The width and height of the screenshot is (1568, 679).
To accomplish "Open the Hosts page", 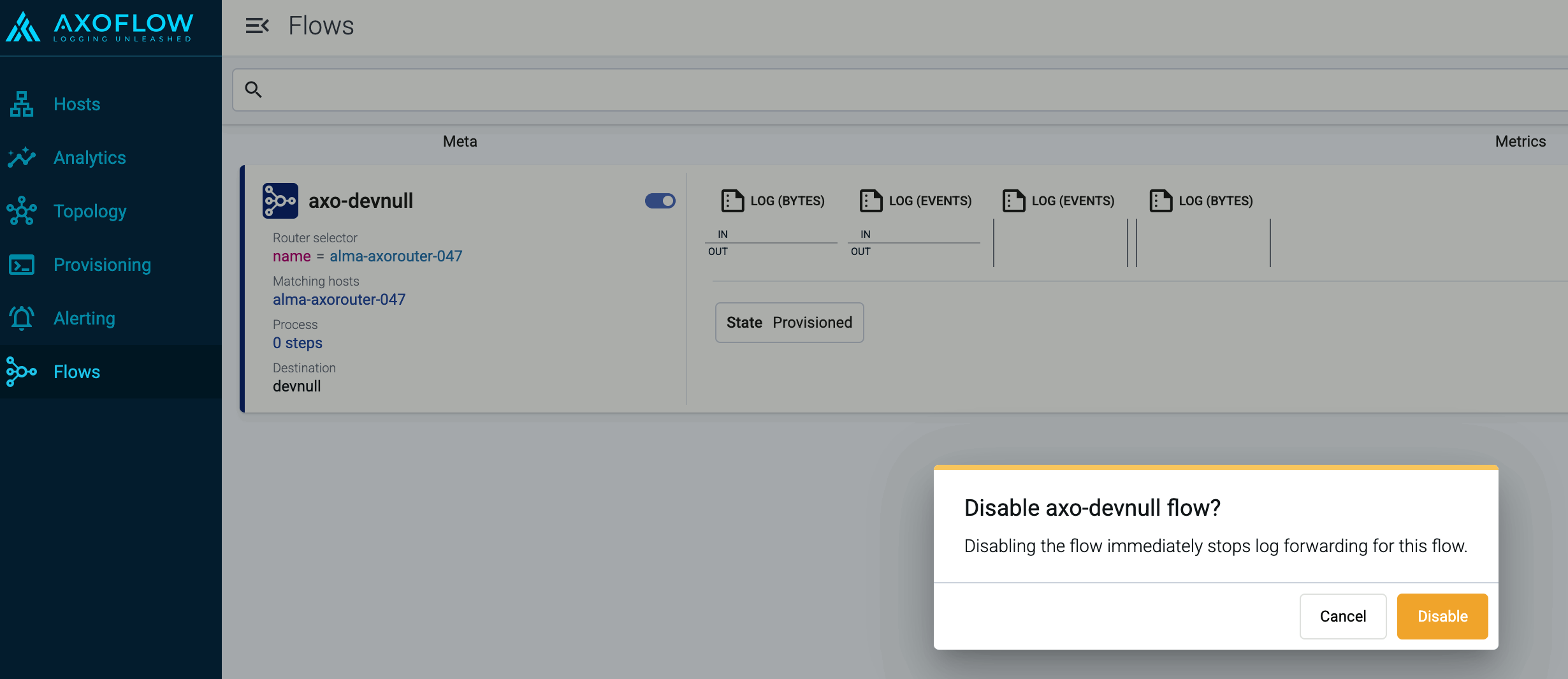I will tap(77, 104).
